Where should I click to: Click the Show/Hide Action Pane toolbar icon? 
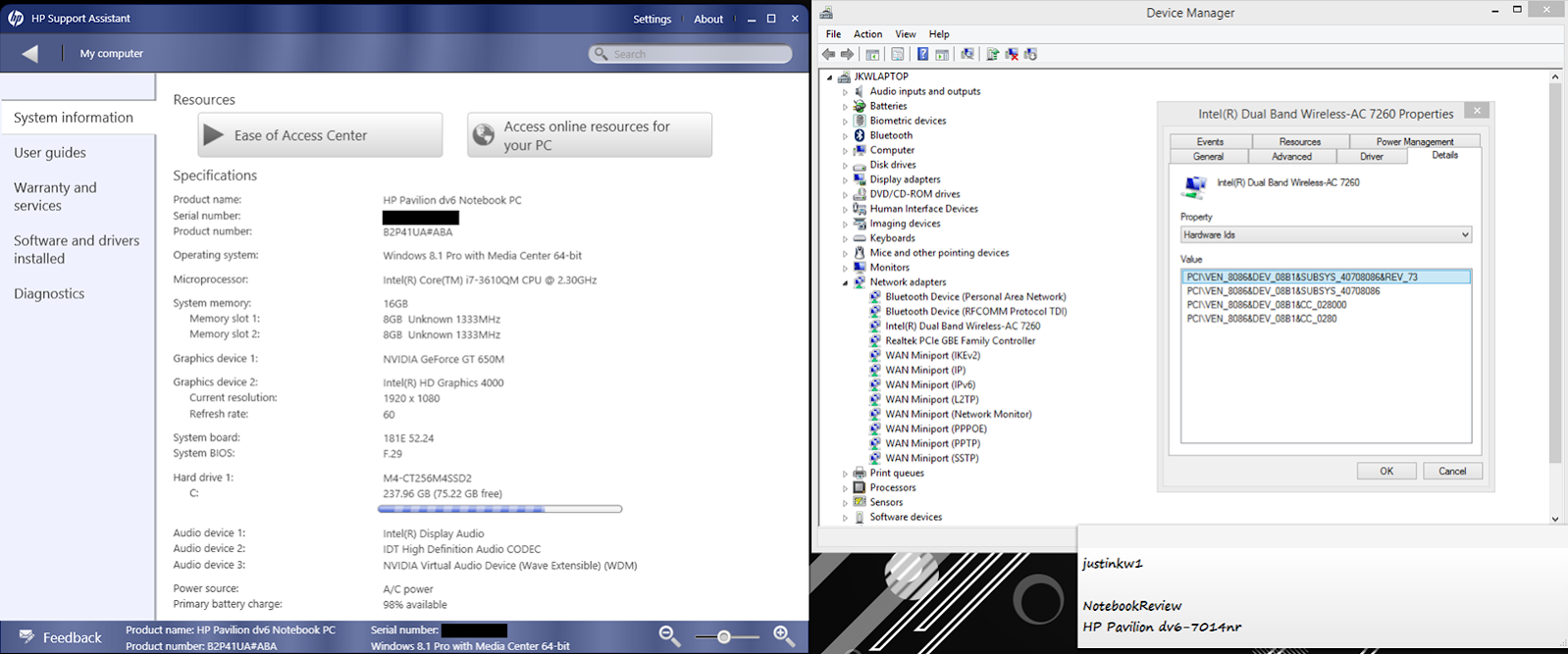click(x=942, y=54)
